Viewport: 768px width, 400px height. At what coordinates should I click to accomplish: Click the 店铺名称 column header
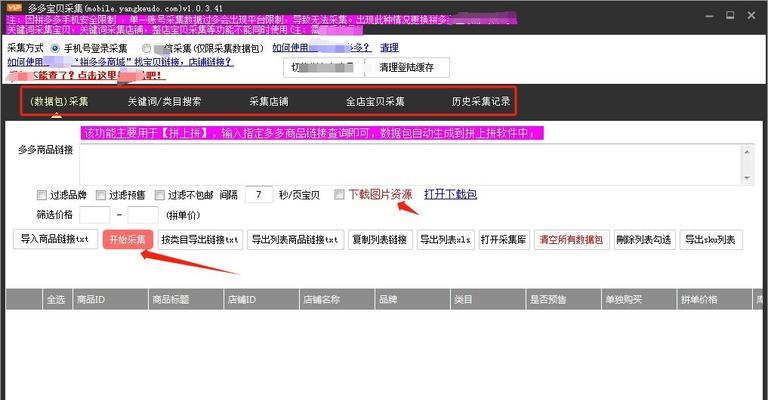coord(337,299)
